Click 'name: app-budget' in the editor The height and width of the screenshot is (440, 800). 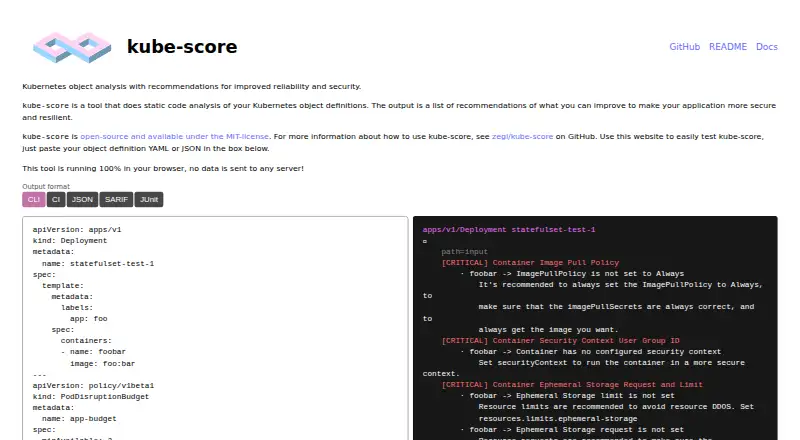tap(79, 419)
